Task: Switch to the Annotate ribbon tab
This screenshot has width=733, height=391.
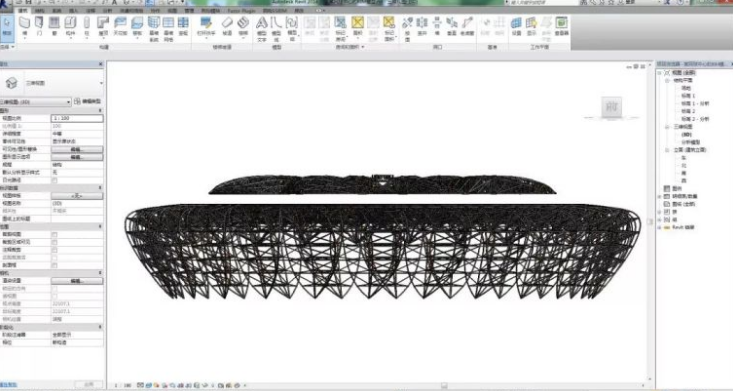Action: (x=90, y=10)
